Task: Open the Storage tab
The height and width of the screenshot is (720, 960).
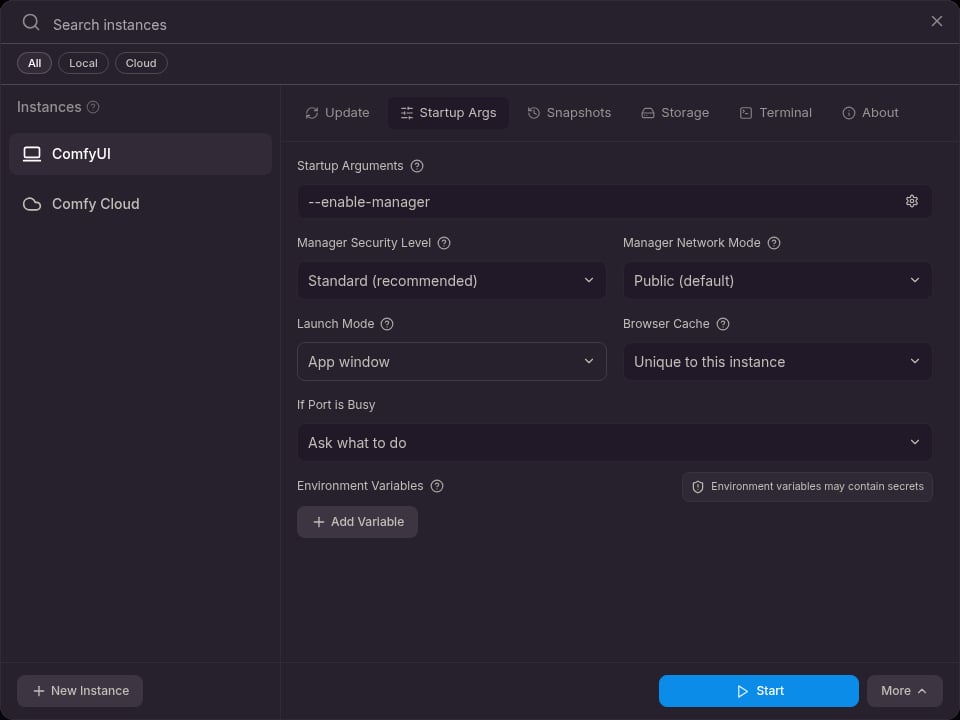Action: 675,113
